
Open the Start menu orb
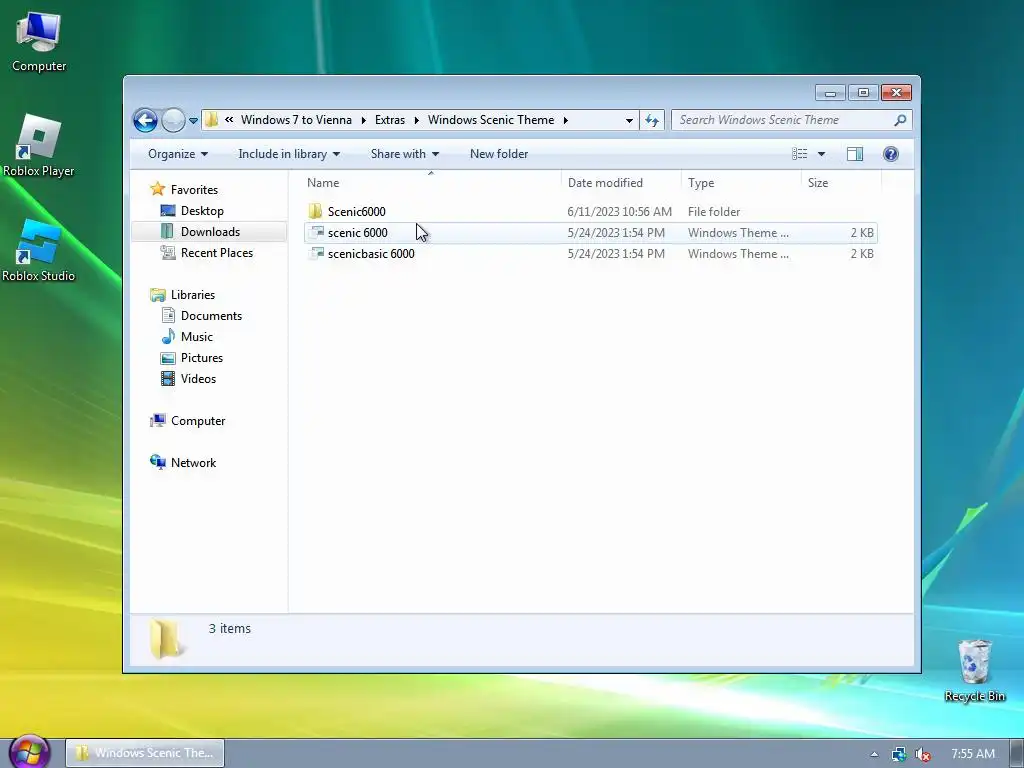pos(28,752)
